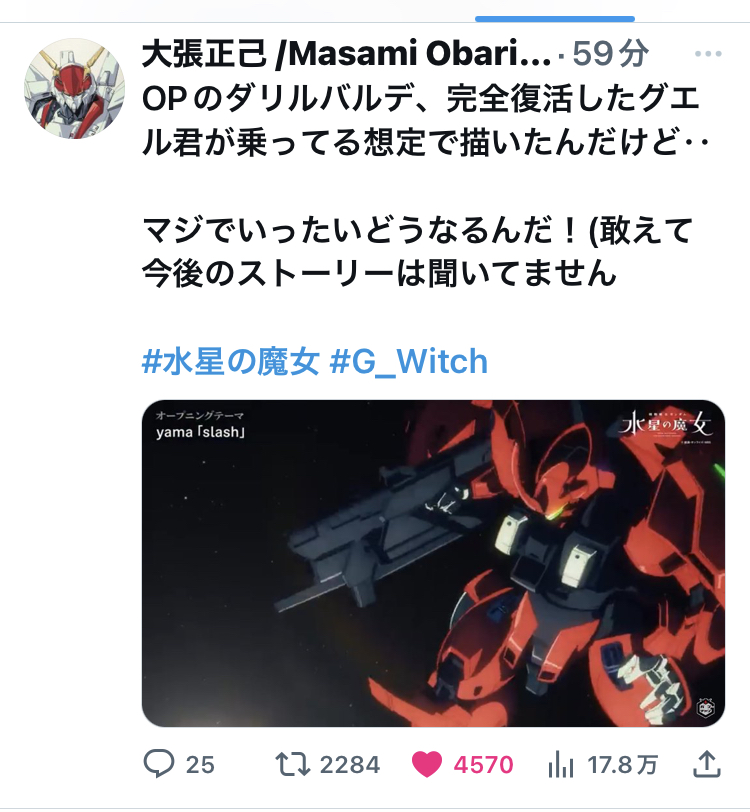750x812 pixels.
Task: Play the red mecha video thumbnail
Action: [x=433, y=563]
